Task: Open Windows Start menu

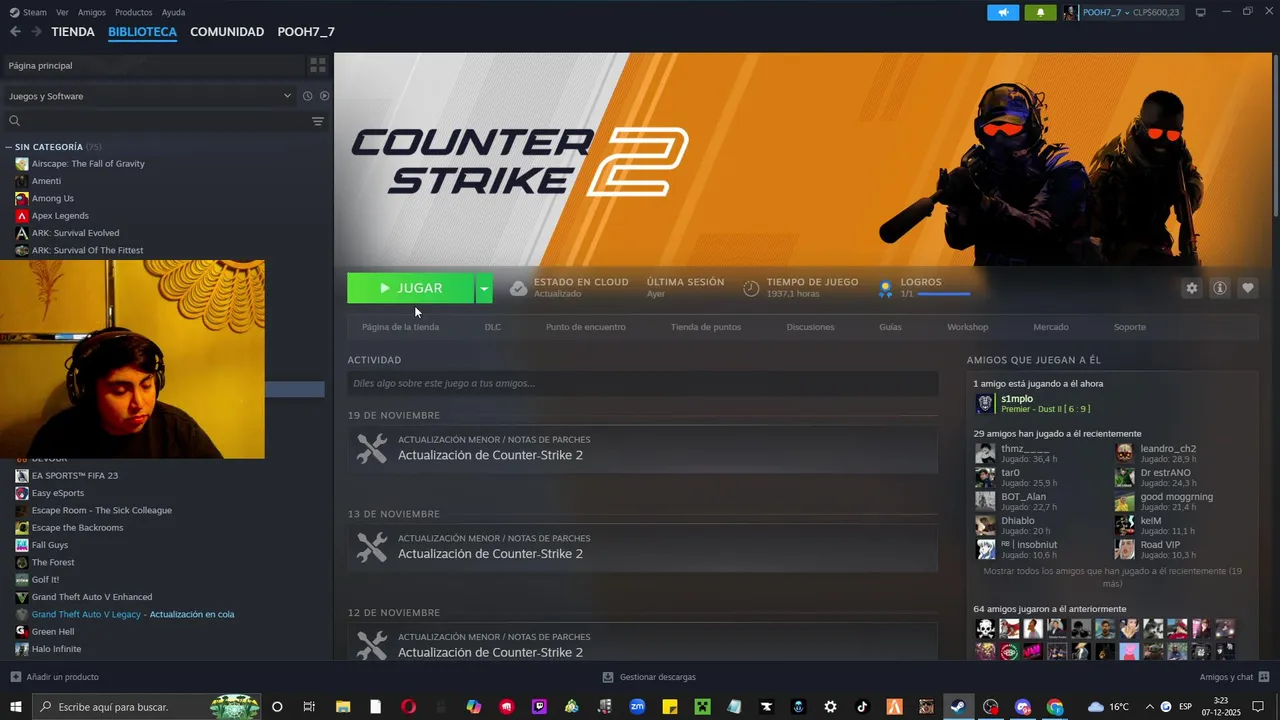Action: tap(16, 707)
